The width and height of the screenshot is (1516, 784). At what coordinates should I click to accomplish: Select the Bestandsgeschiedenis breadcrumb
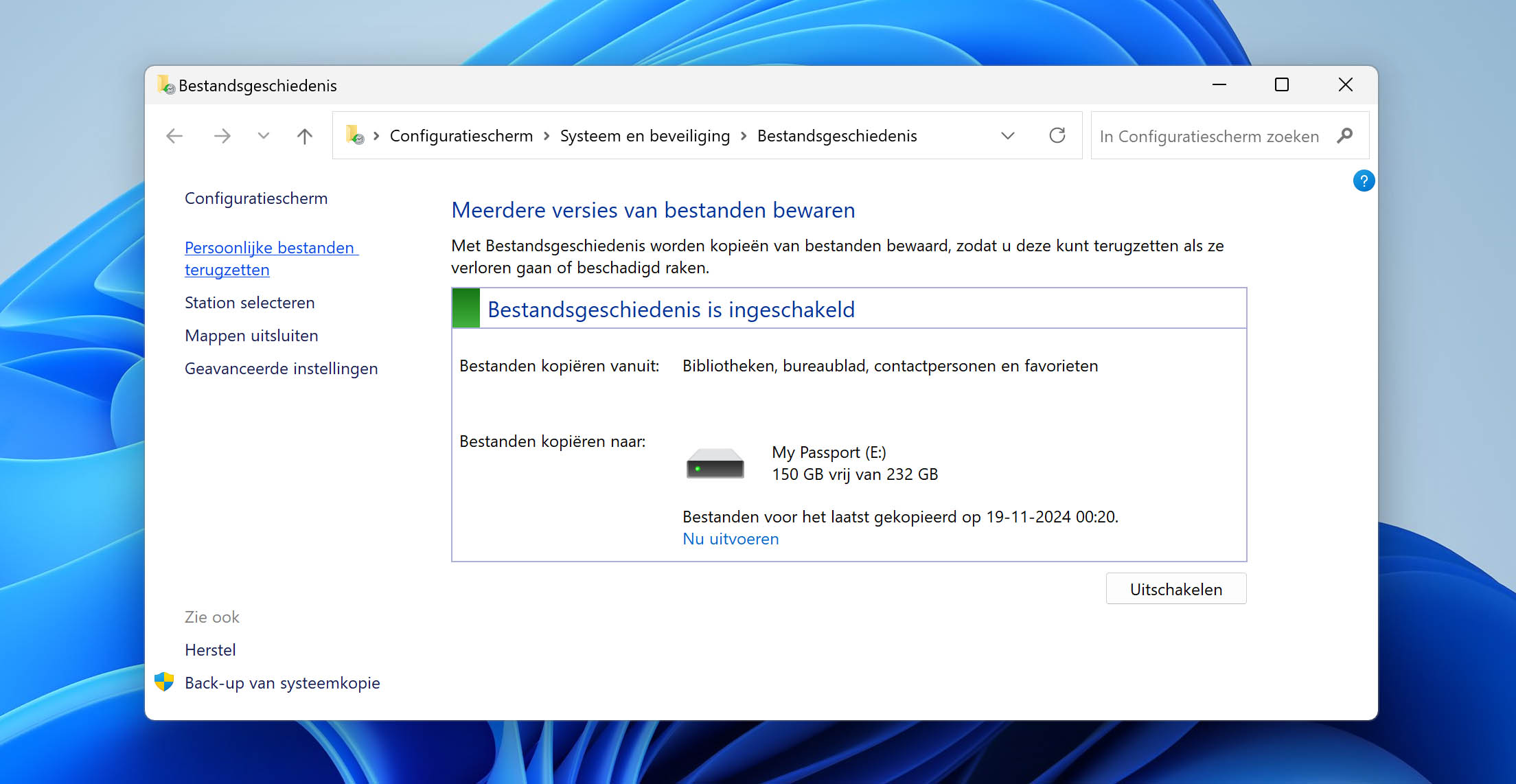pos(837,136)
